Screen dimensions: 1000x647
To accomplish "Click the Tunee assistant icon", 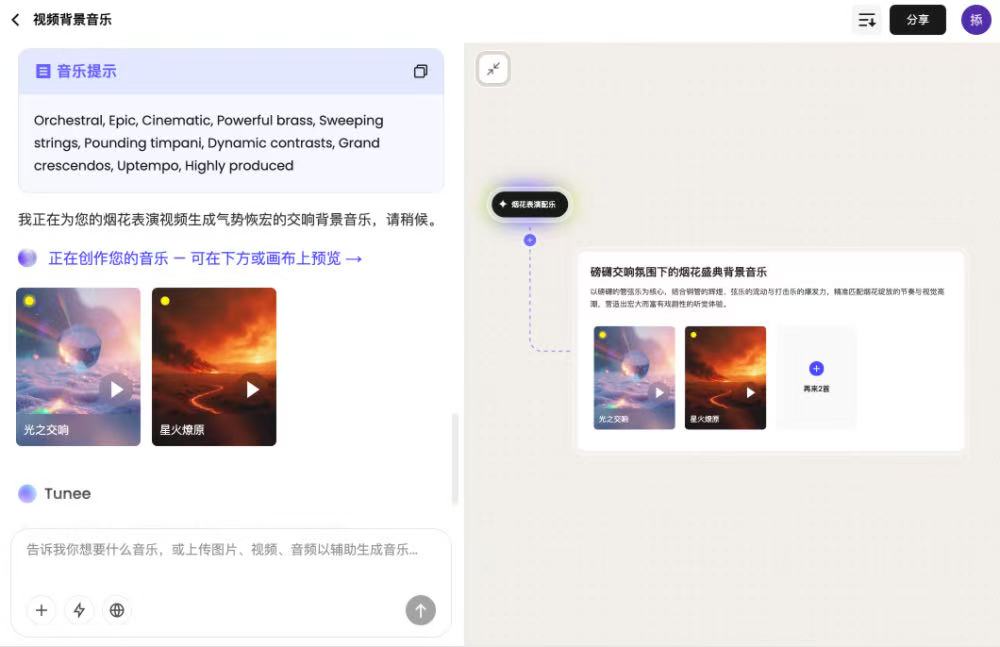I will coord(27,493).
